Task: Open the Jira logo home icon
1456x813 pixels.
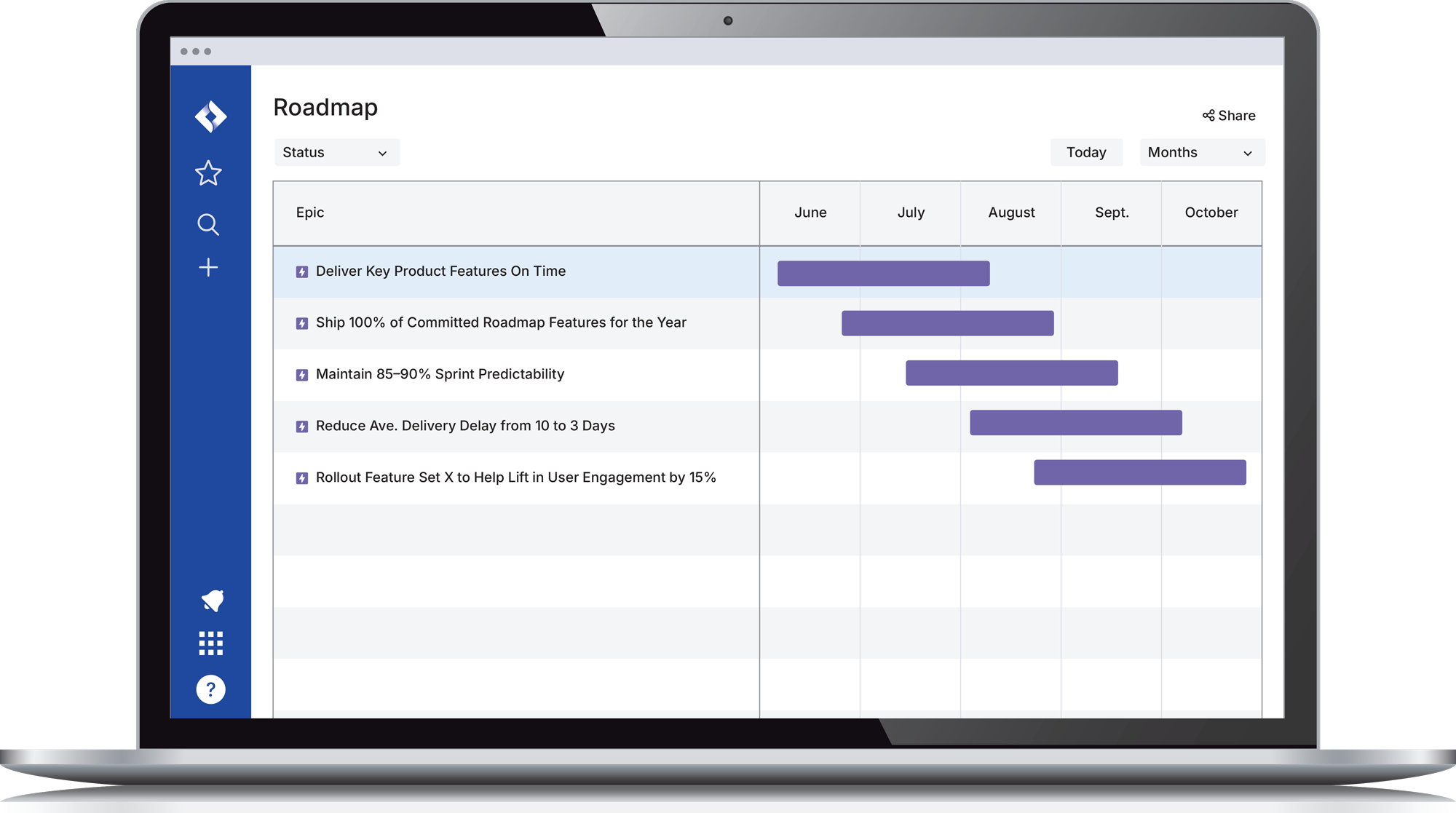Action: coord(210,116)
